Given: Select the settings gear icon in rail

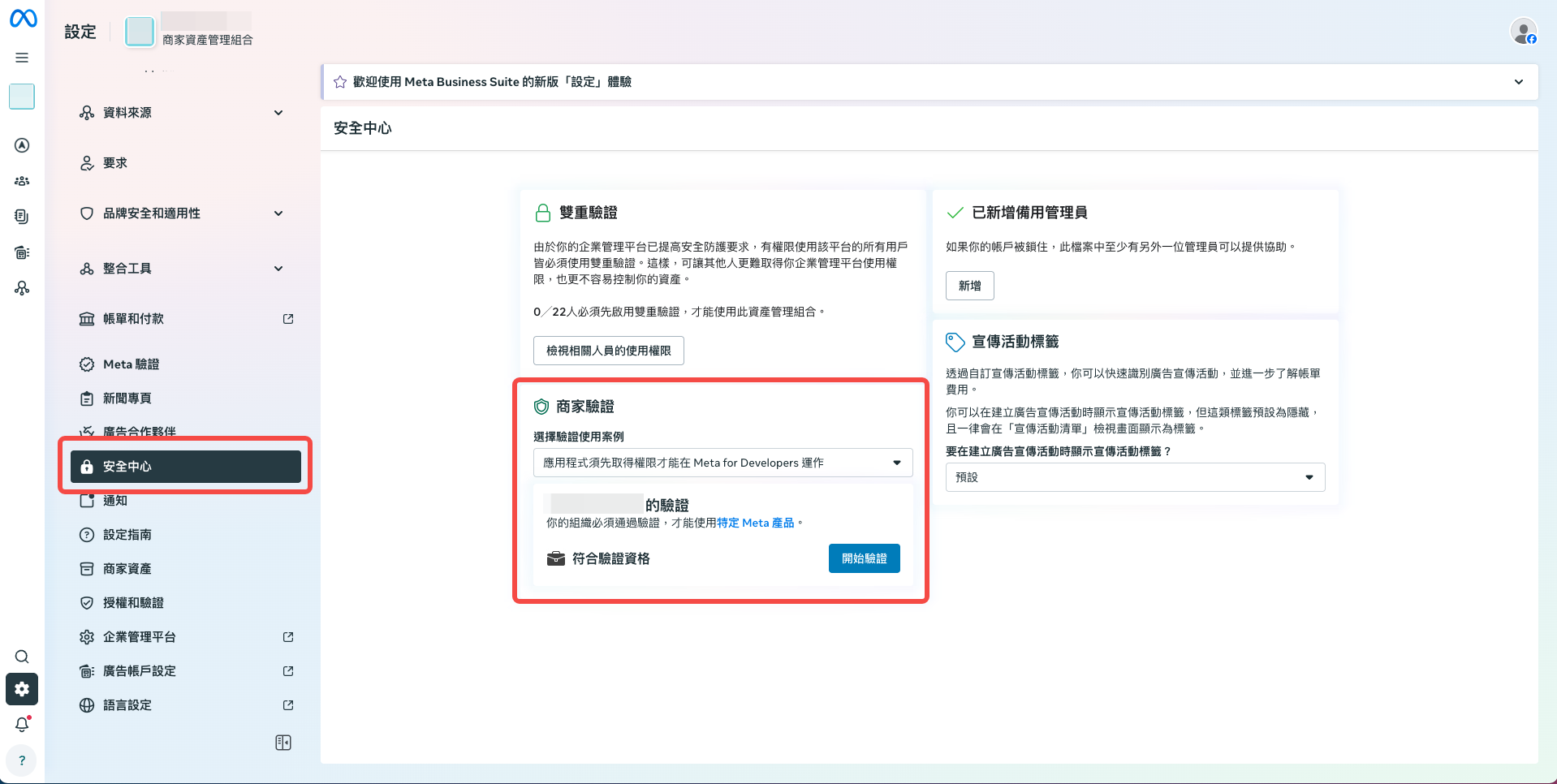Looking at the screenshot, I should 22,689.
